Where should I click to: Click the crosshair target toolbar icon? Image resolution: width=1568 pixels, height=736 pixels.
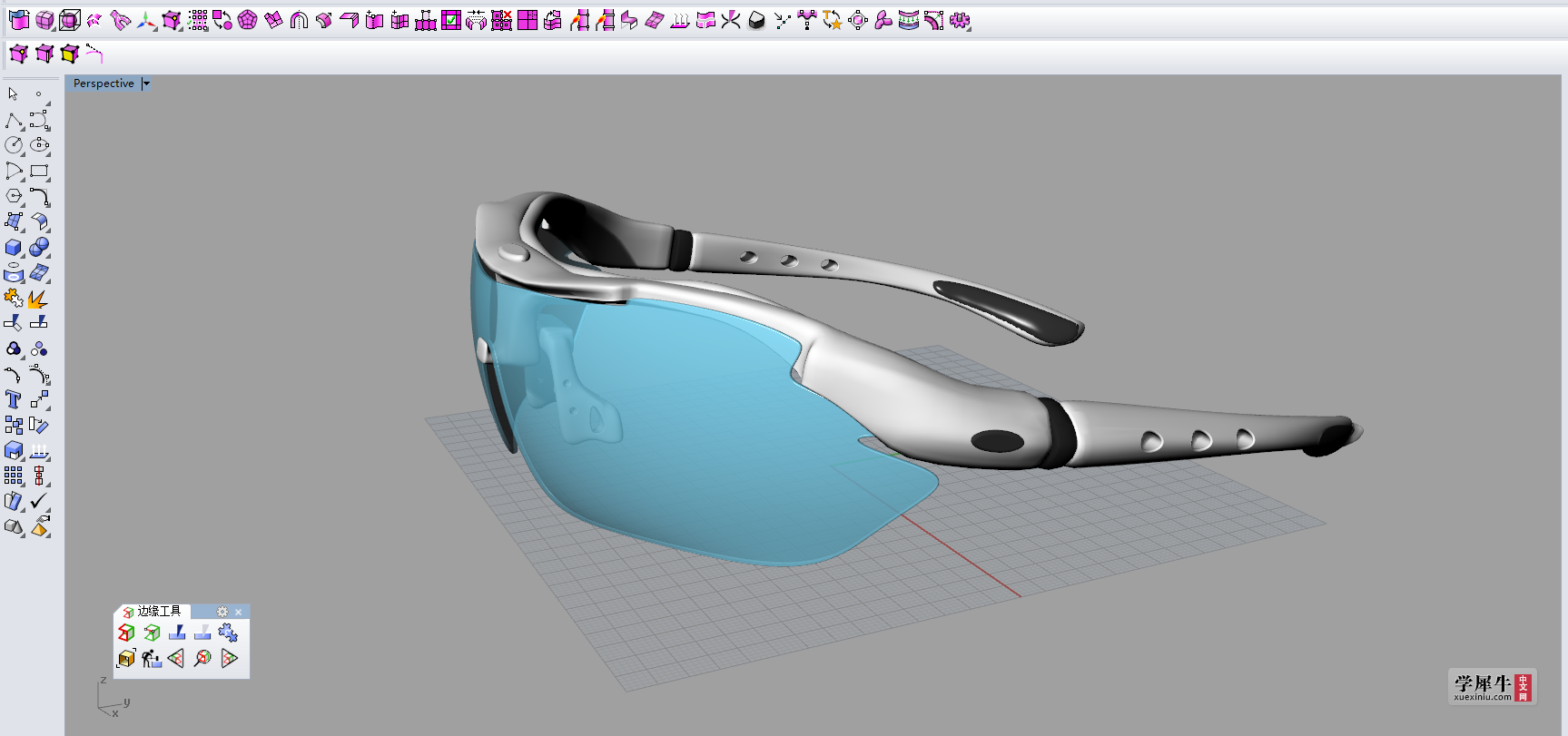click(858, 20)
